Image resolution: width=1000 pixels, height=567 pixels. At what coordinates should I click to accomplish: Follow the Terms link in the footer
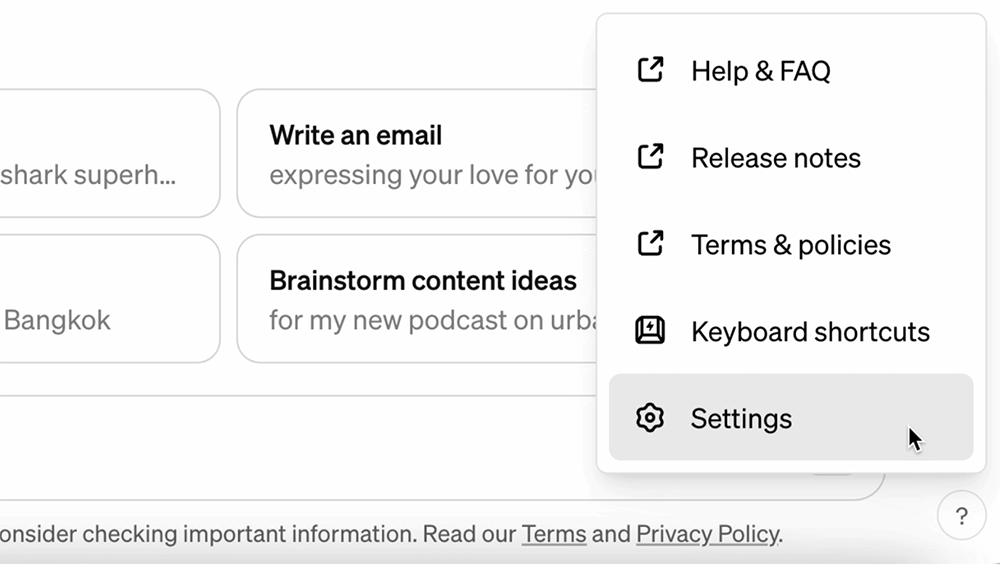[x=554, y=534]
